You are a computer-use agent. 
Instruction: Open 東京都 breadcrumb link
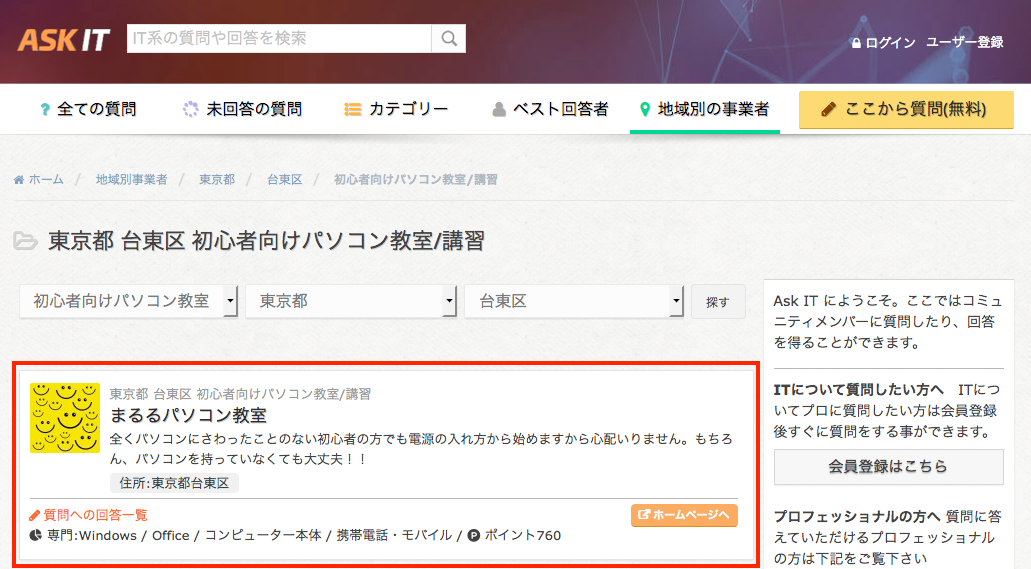[217, 180]
